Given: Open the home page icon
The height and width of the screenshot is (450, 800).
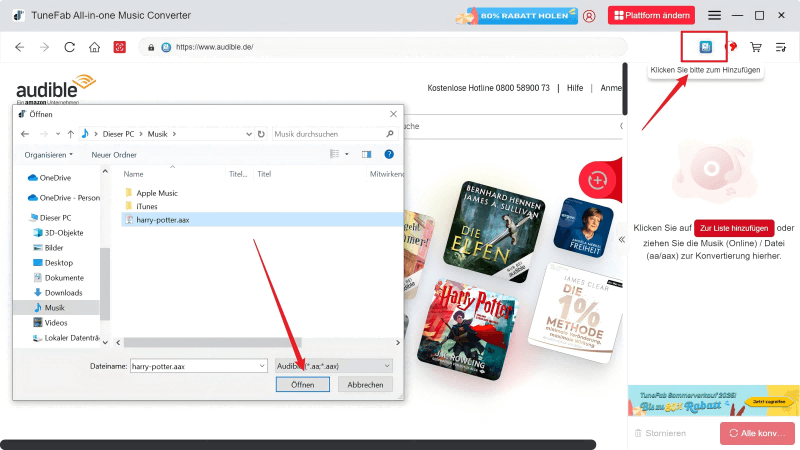Looking at the screenshot, I should coord(94,47).
